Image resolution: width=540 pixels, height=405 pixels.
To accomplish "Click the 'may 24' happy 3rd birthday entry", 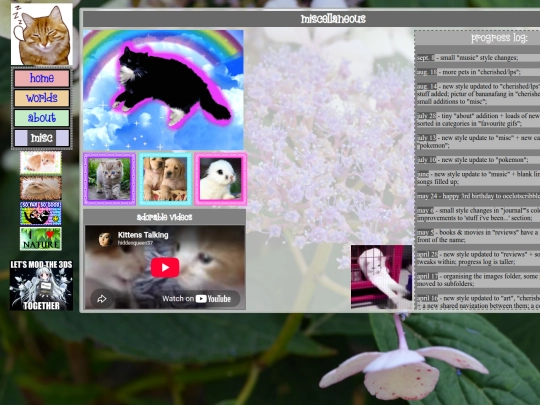I will (x=478, y=196).
